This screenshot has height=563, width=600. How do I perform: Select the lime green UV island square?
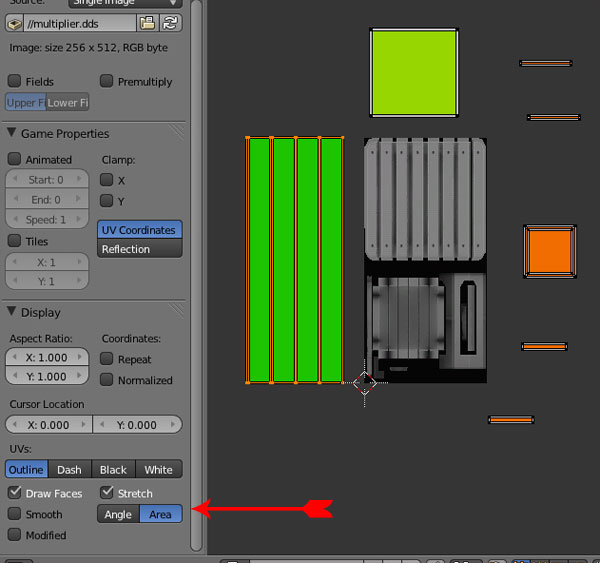pos(414,72)
